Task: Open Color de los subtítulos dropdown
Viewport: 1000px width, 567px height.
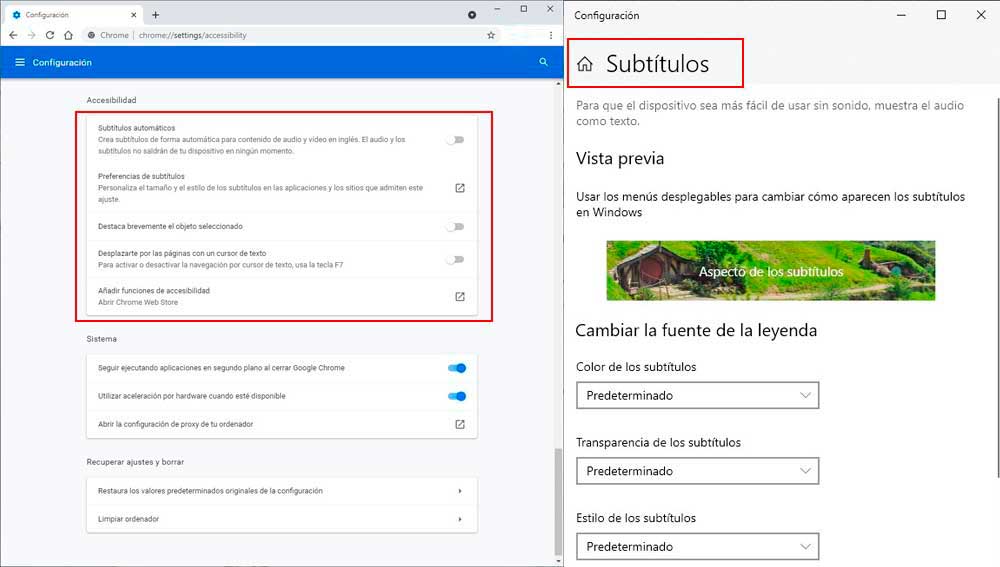Action: tap(698, 395)
